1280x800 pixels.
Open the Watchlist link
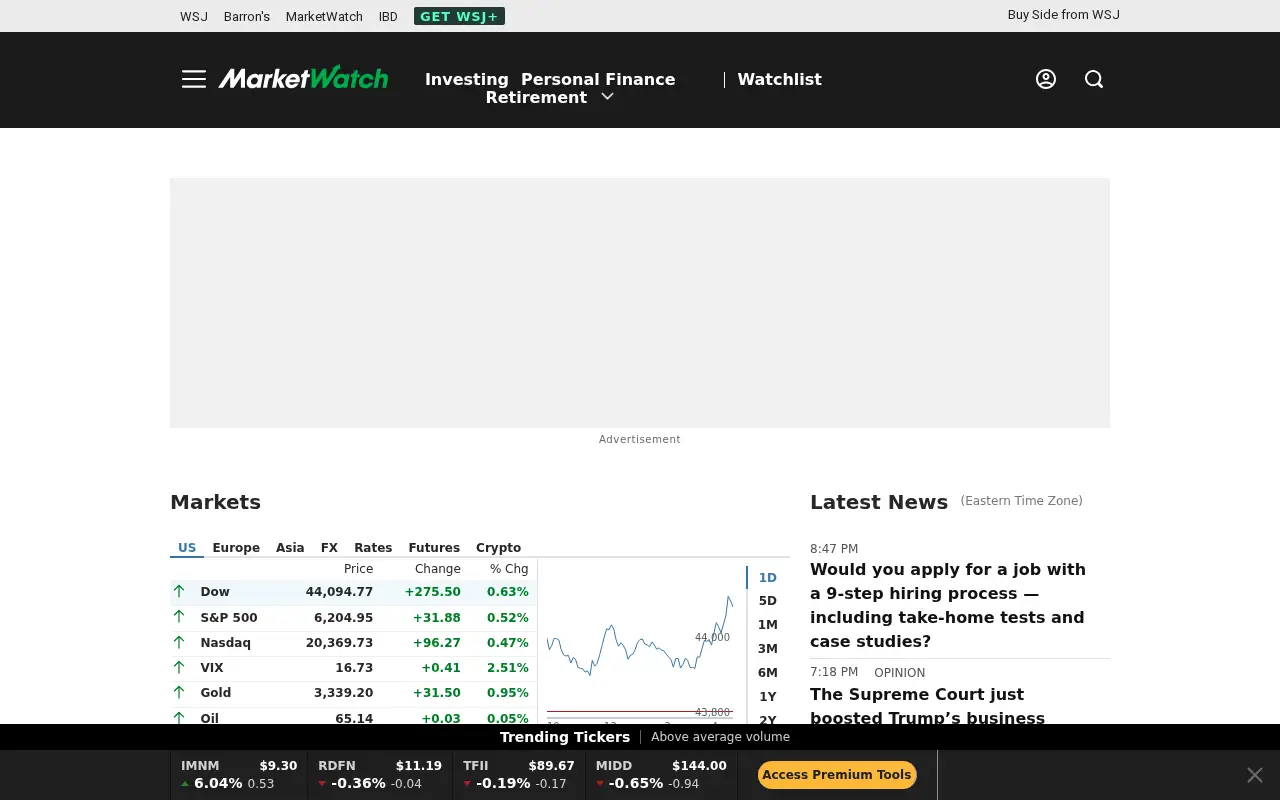[779, 79]
